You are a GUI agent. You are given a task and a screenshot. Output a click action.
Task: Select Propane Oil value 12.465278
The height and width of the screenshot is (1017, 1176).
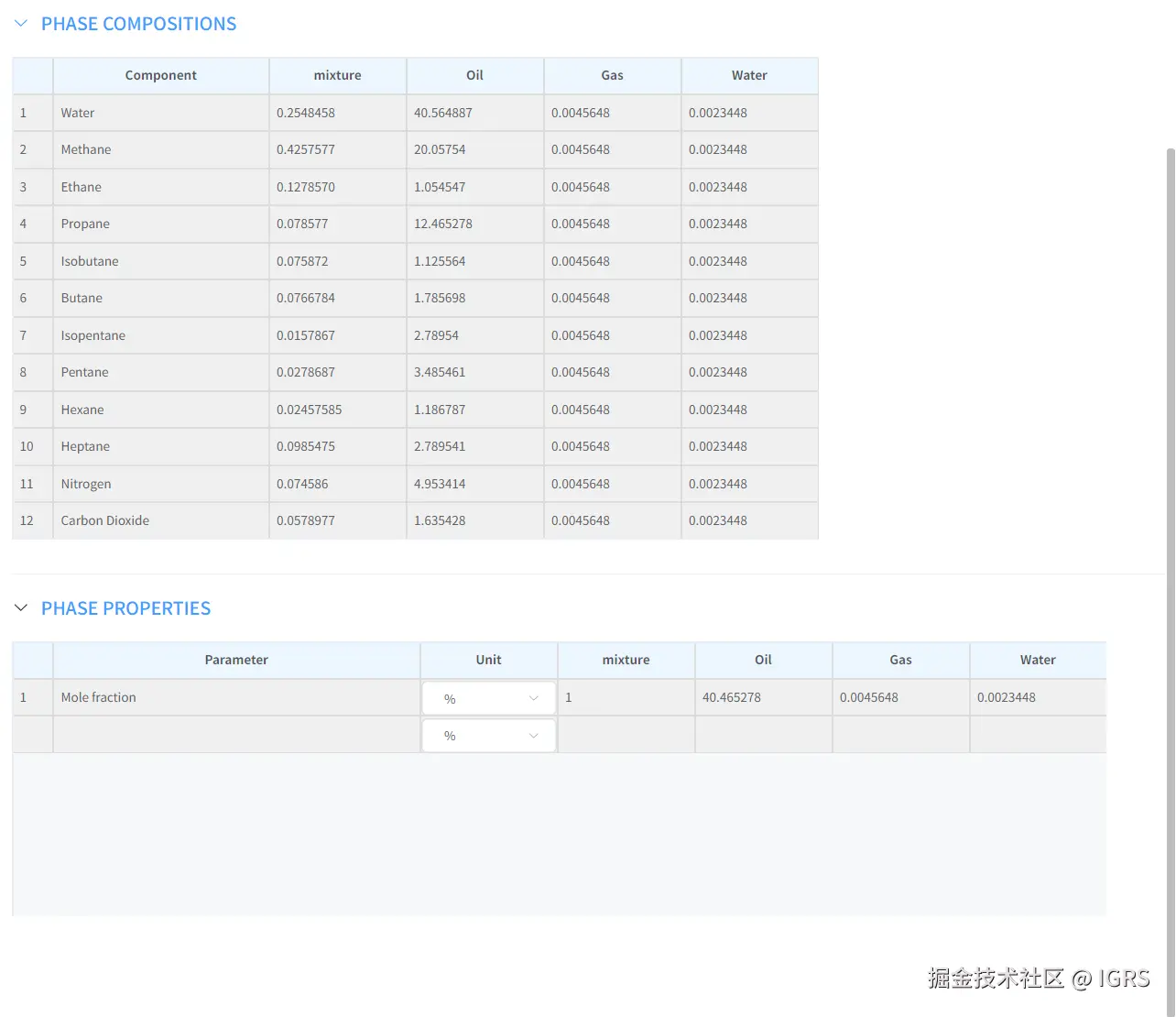(443, 224)
